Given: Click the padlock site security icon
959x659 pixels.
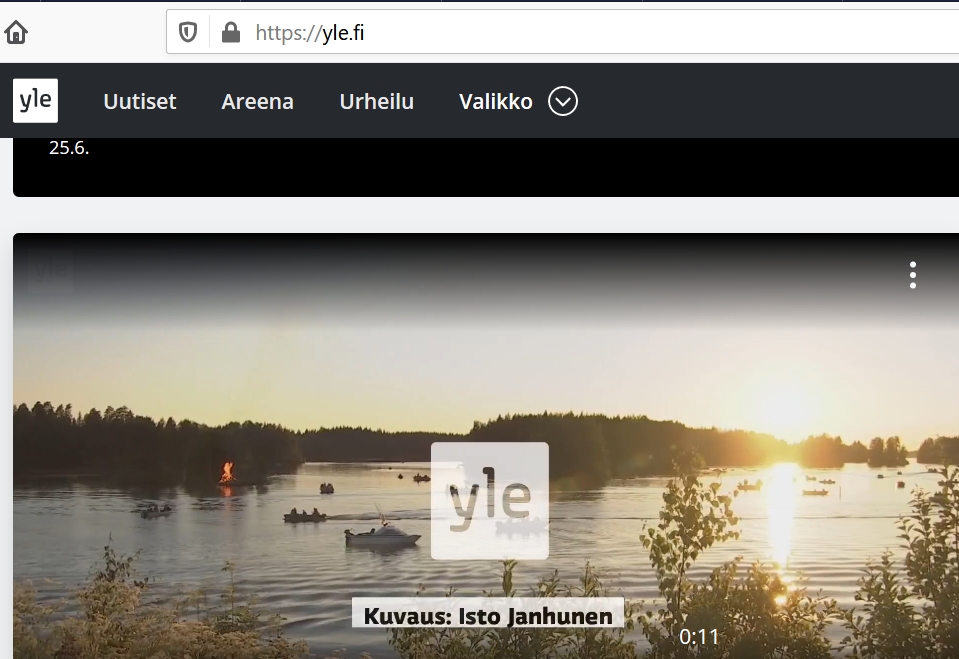Looking at the screenshot, I should pos(230,33).
